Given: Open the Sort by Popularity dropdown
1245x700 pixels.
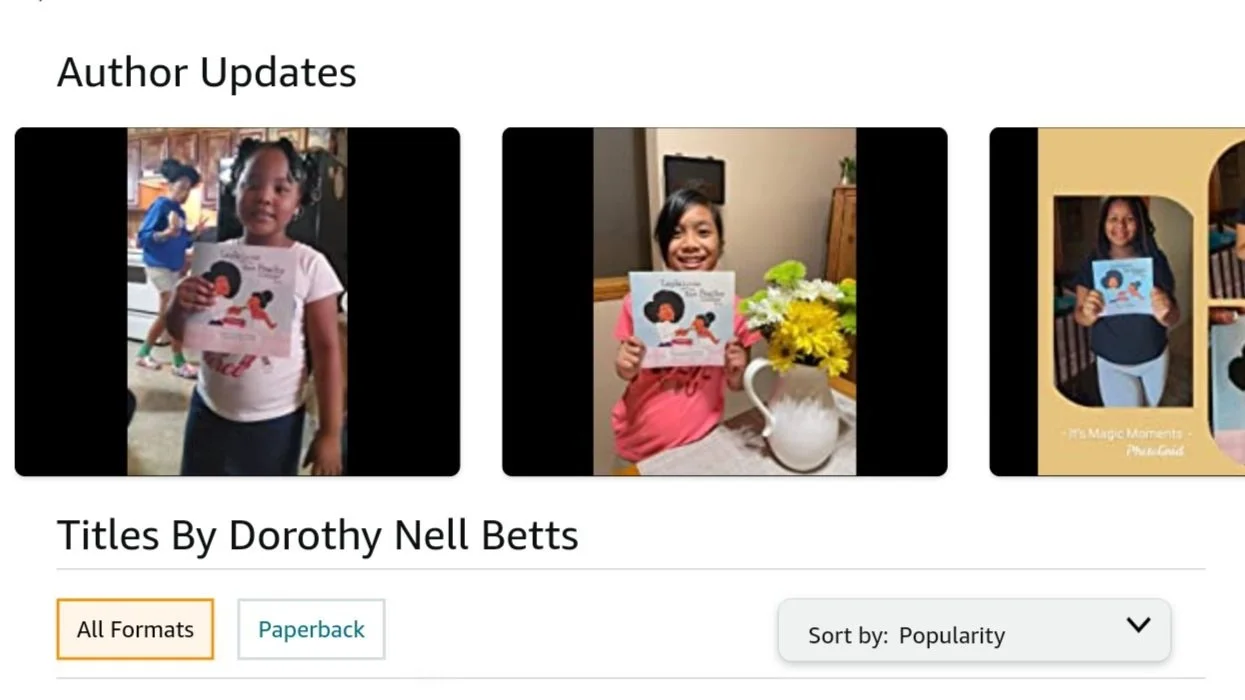Looking at the screenshot, I should point(974,630).
